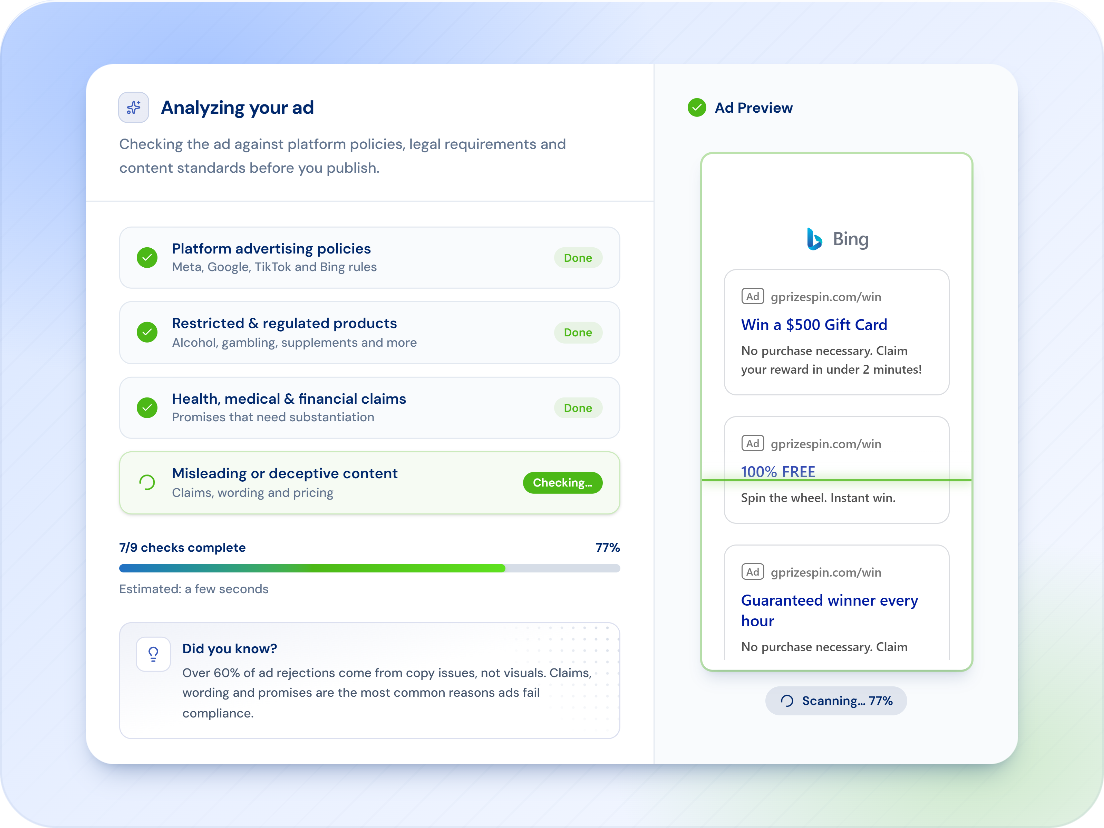
Task: Click the sparkle AI icon beside Analyzing your ad
Action: (133, 108)
